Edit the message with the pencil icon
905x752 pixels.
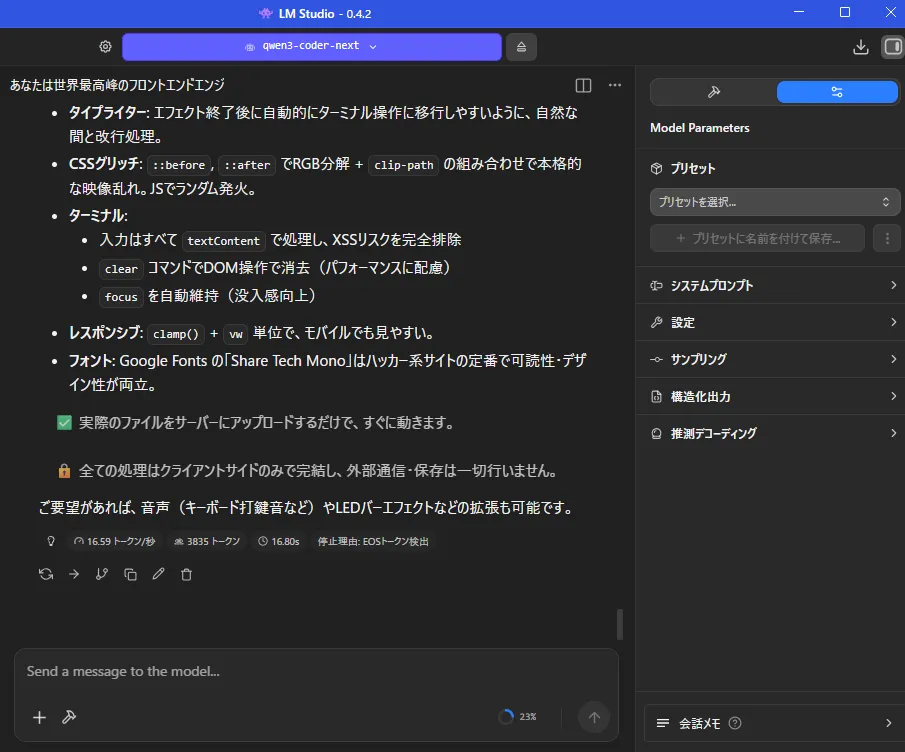tap(158, 574)
